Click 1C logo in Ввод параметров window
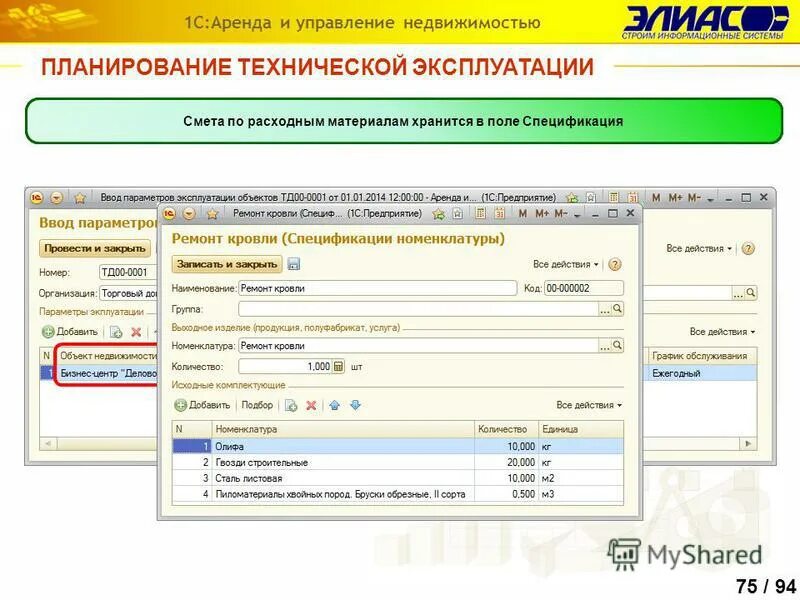Image resolution: width=800 pixels, height=600 pixels. pos(37,198)
